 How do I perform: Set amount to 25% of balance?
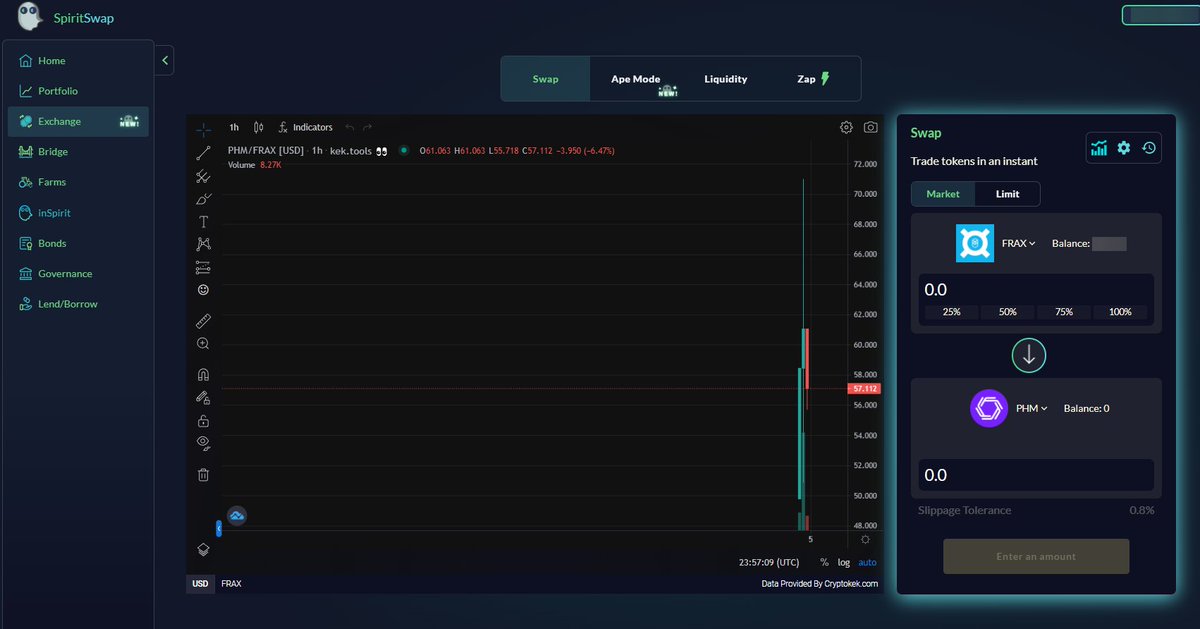[x=951, y=312]
